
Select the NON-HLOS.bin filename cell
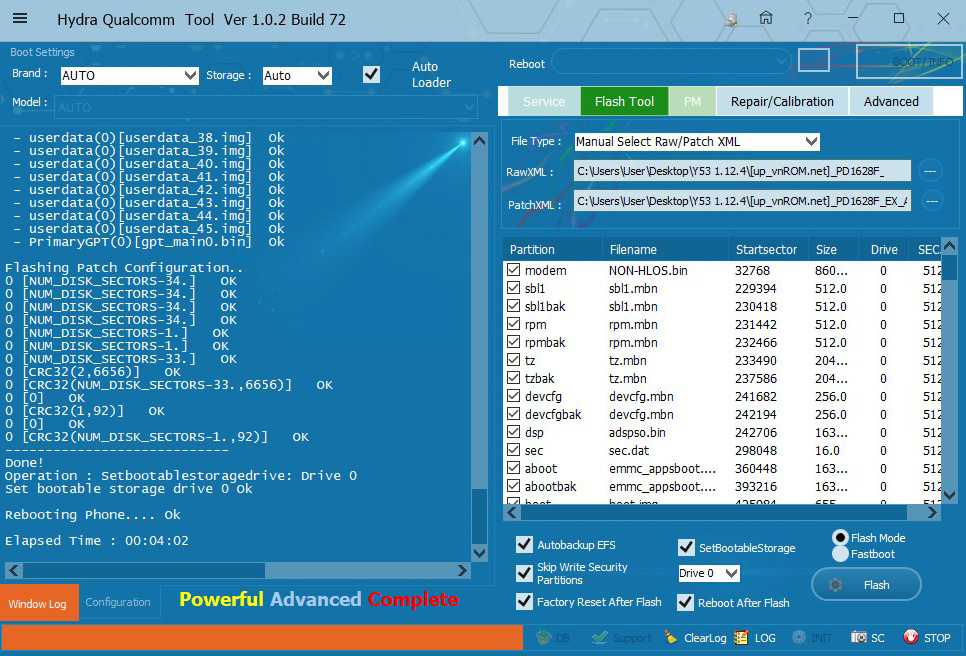(648, 270)
